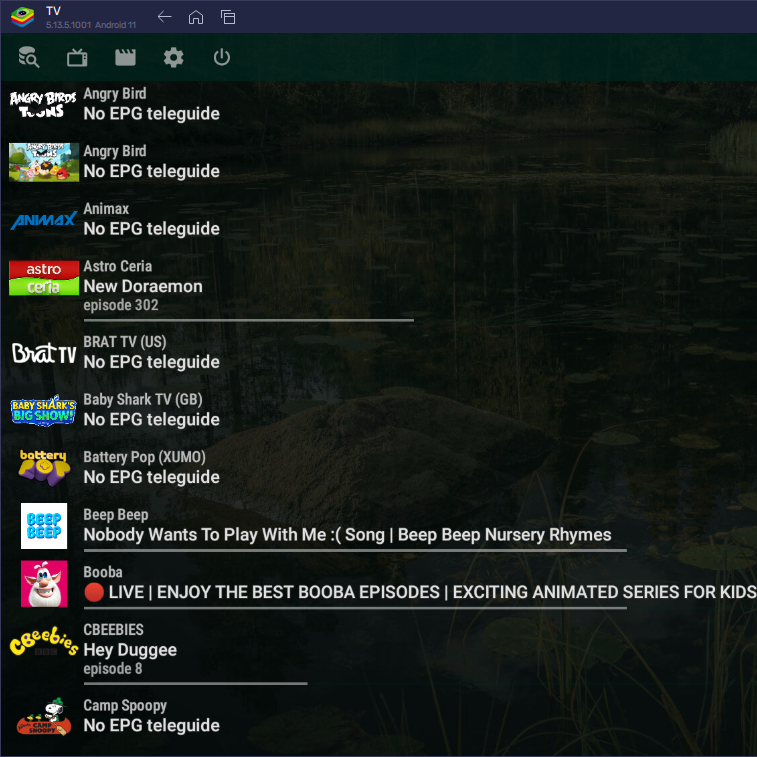
Task: Open the settings gear icon
Action: pyautogui.click(x=173, y=57)
